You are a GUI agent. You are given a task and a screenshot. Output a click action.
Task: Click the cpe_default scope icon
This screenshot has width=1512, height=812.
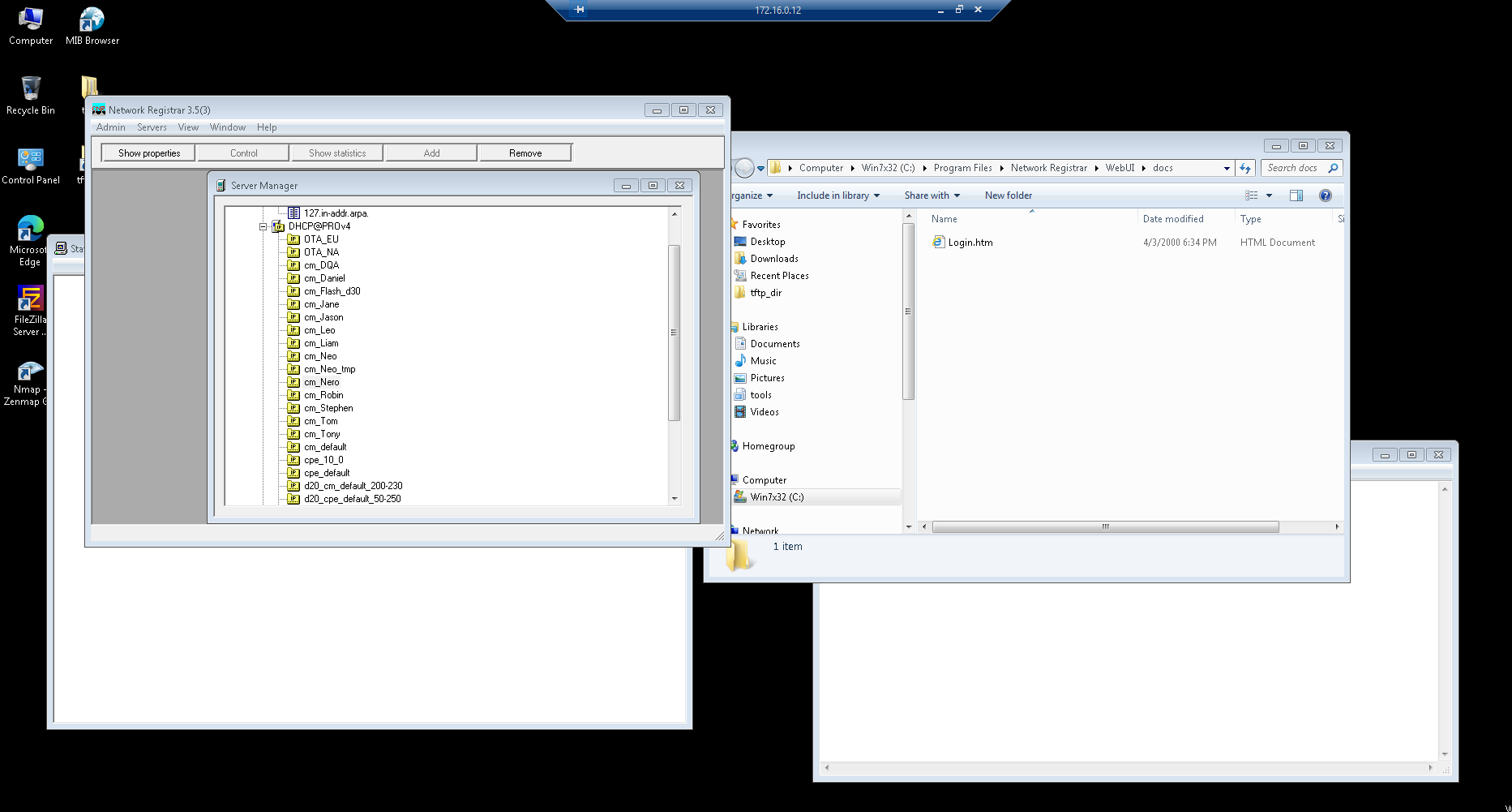point(294,473)
